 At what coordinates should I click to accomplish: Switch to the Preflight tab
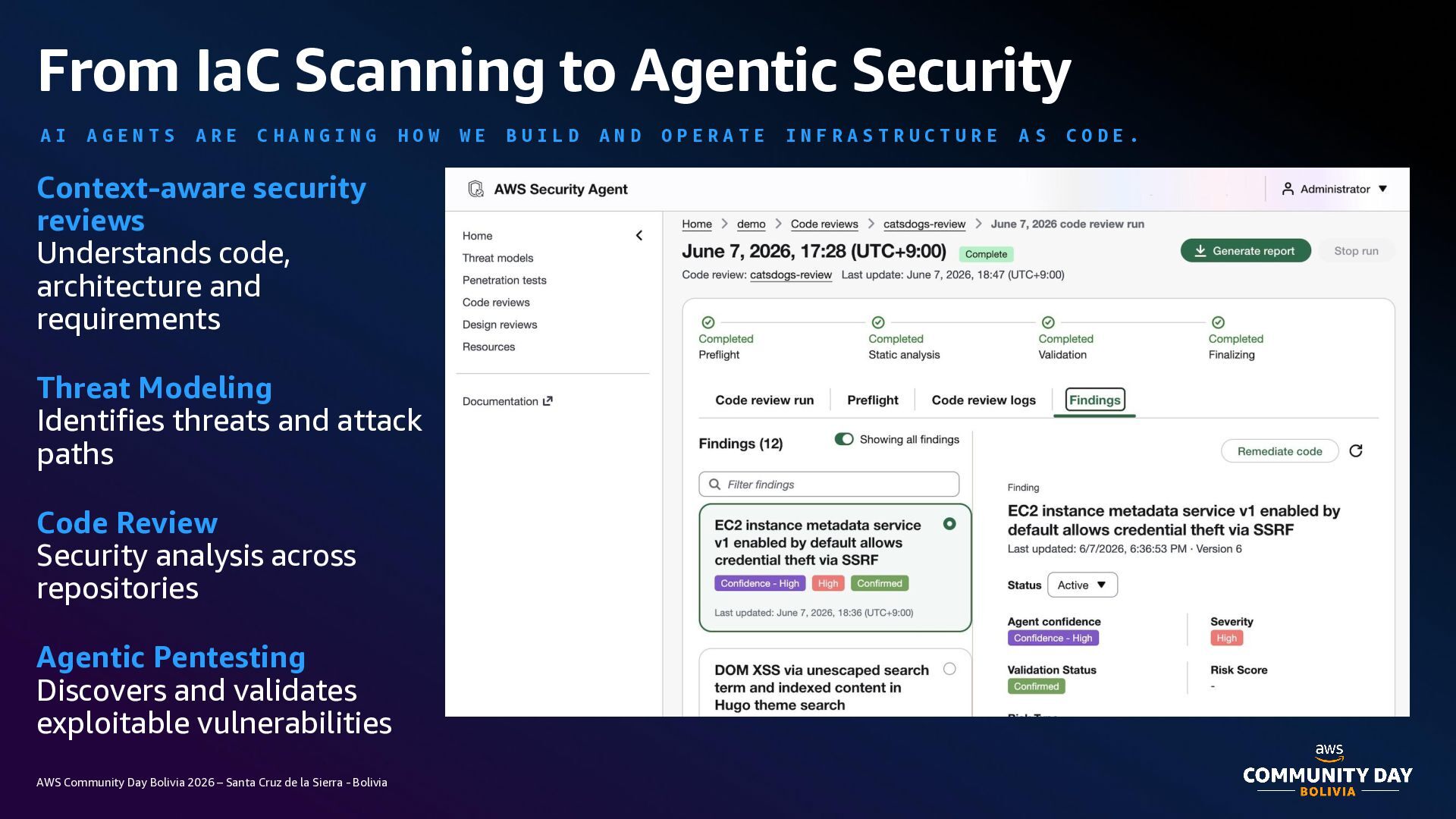tap(873, 400)
